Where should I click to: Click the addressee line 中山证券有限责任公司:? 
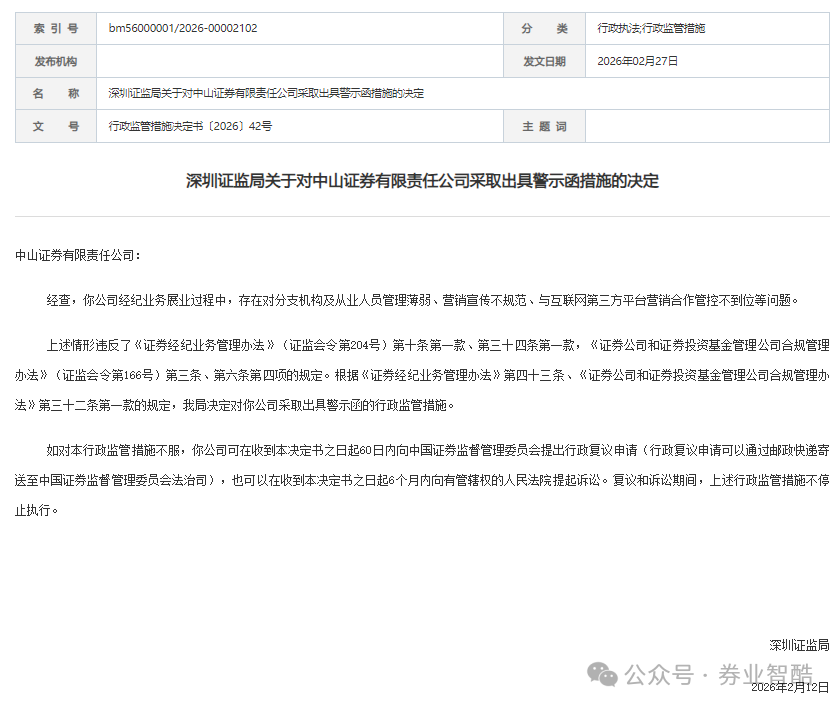coord(78,255)
